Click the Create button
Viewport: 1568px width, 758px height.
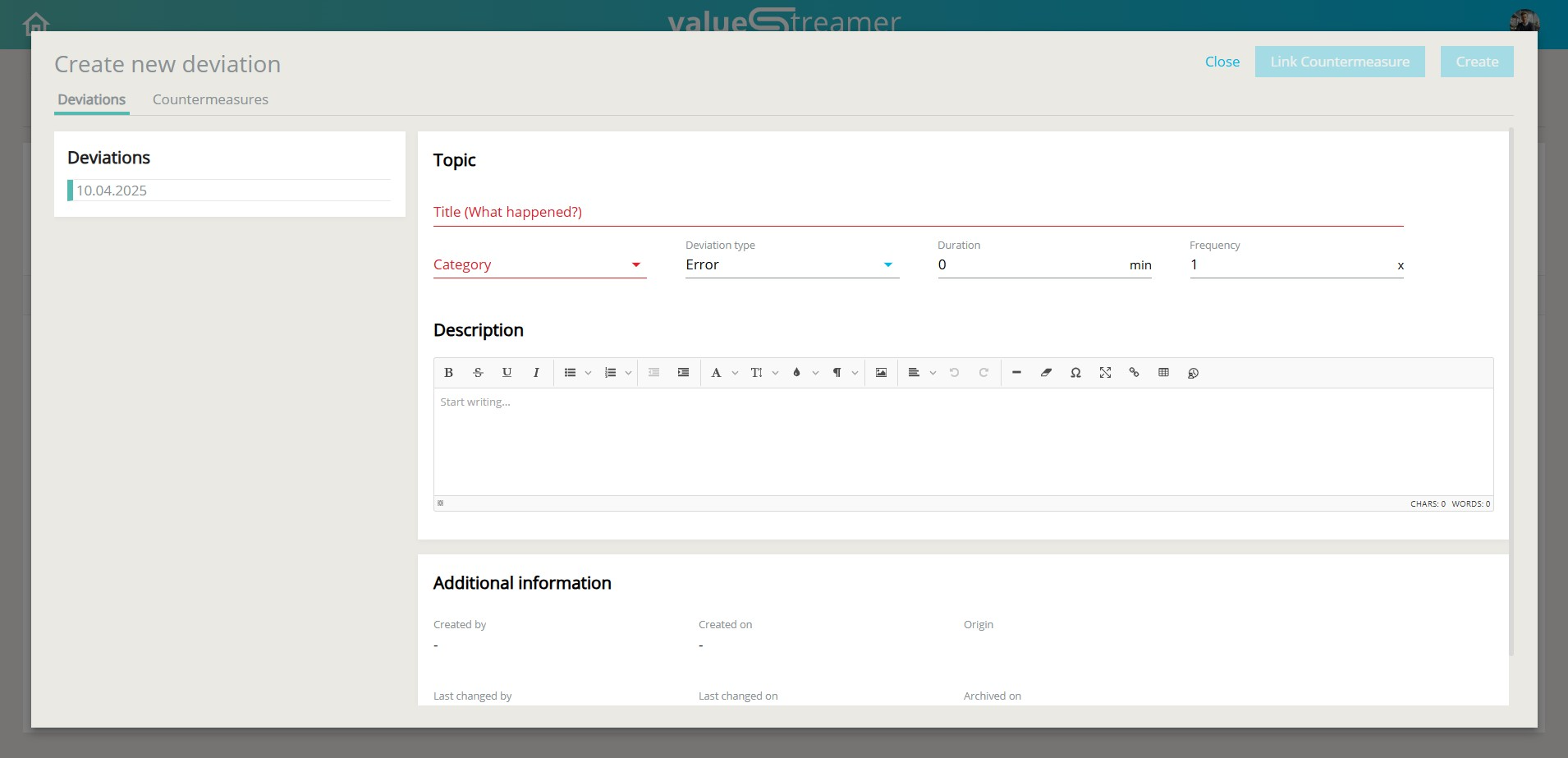click(x=1477, y=62)
